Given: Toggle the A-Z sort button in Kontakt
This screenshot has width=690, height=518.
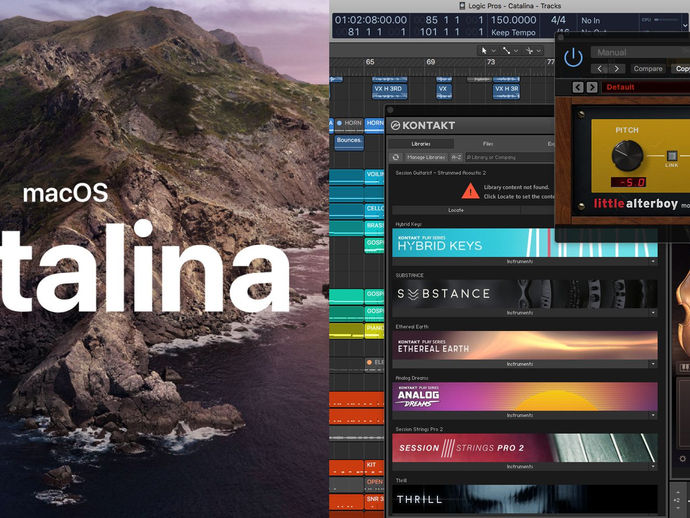Looking at the screenshot, I should [x=456, y=157].
